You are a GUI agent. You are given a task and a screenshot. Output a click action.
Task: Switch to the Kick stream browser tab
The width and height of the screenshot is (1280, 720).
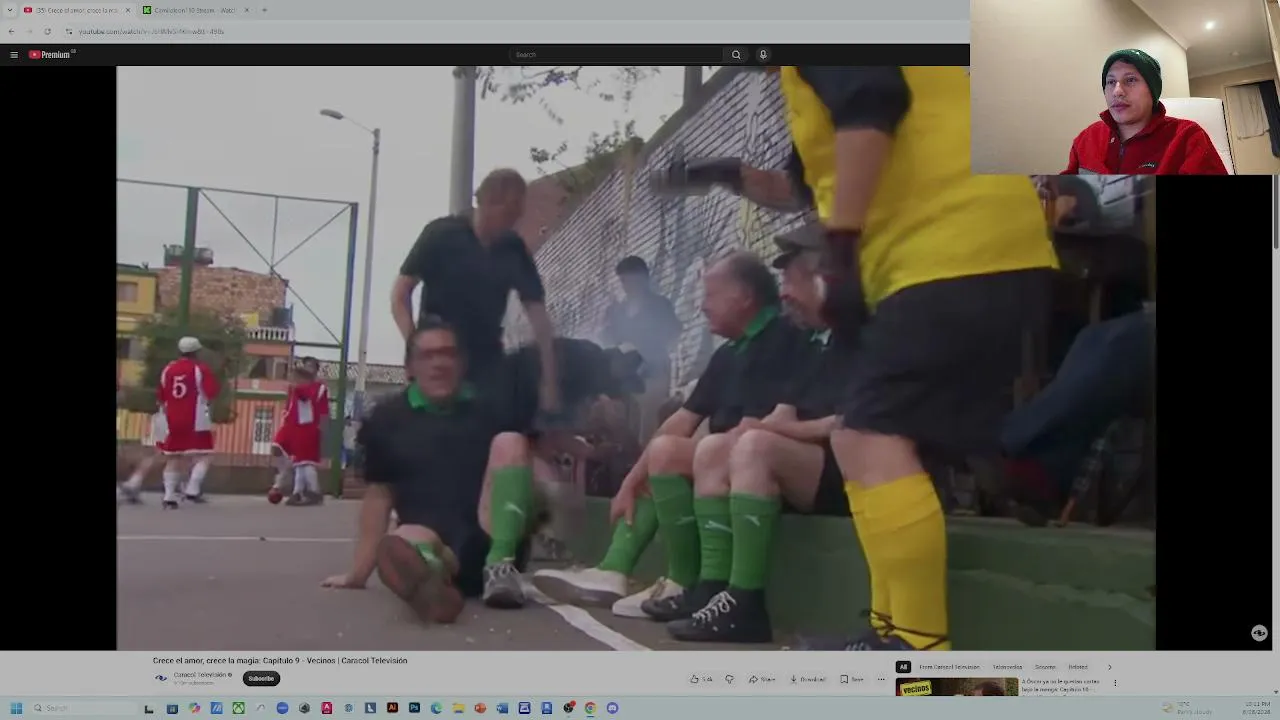194,10
